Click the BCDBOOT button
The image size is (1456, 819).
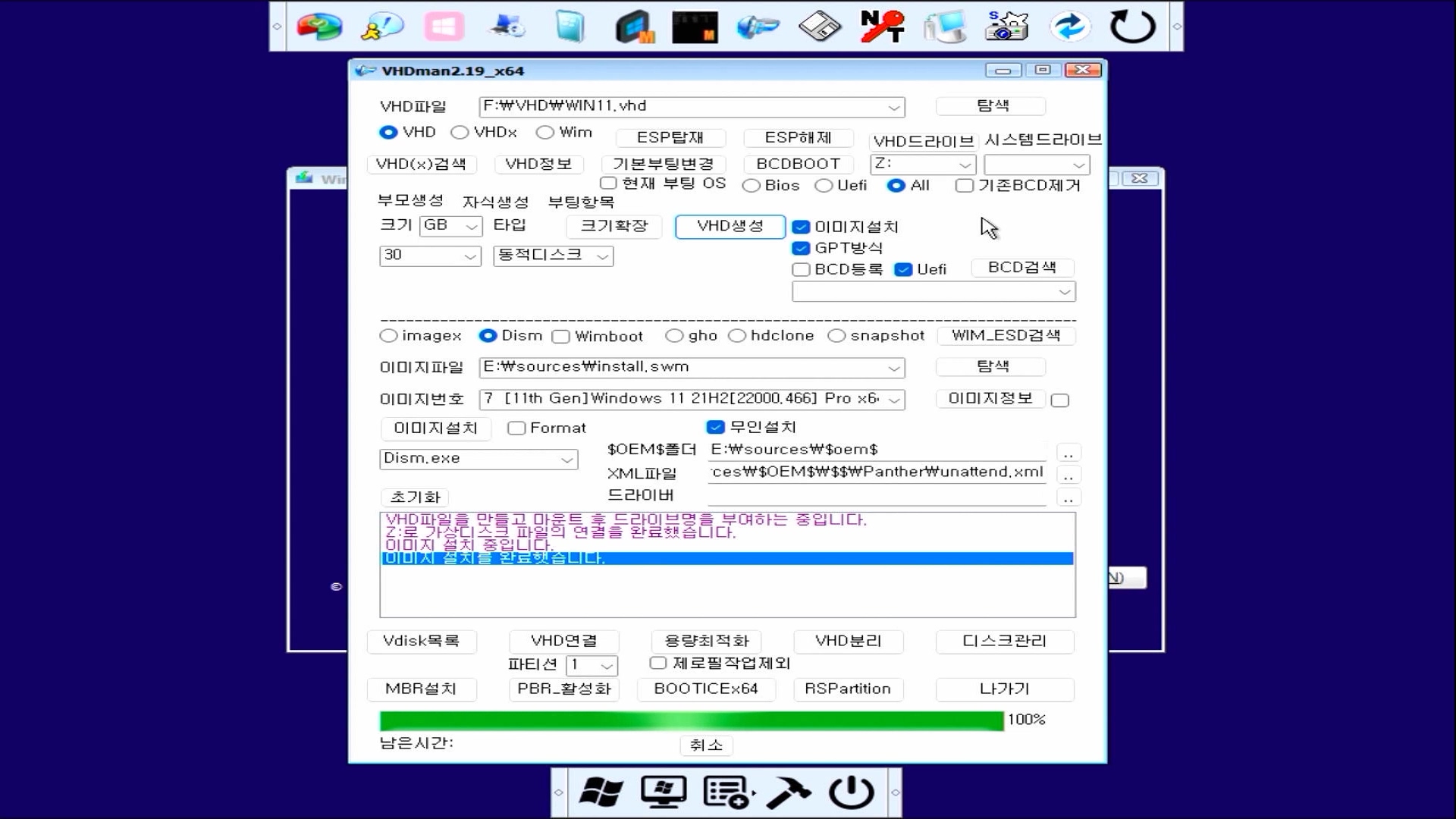click(799, 164)
